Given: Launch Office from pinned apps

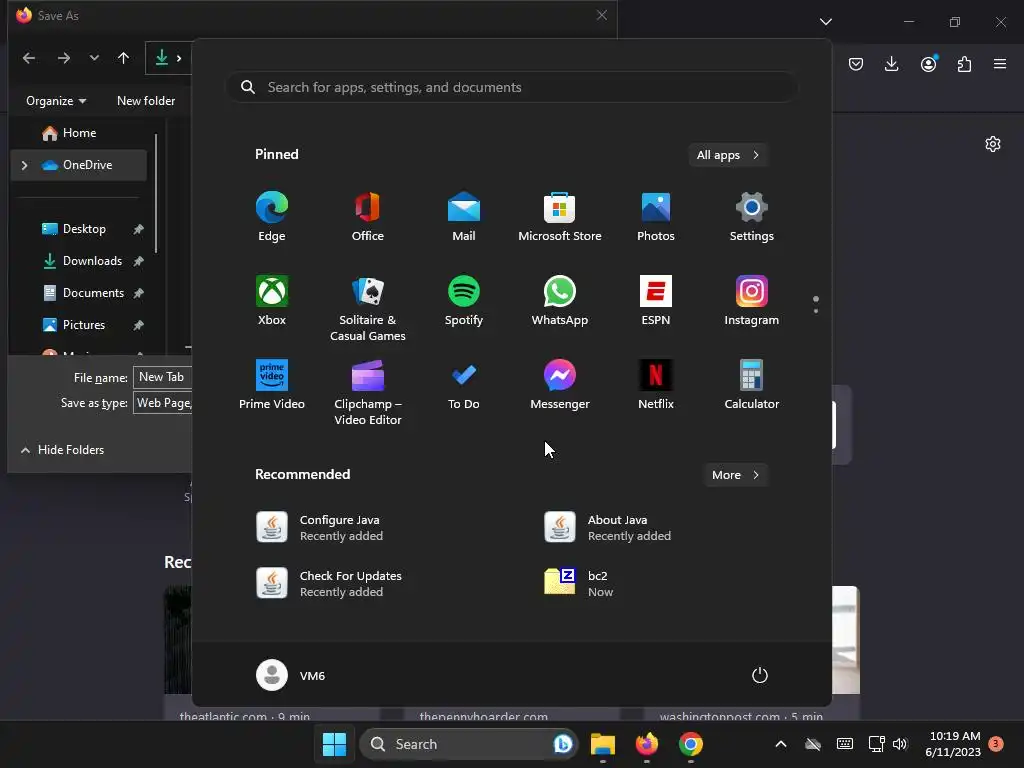Looking at the screenshot, I should 368,217.
